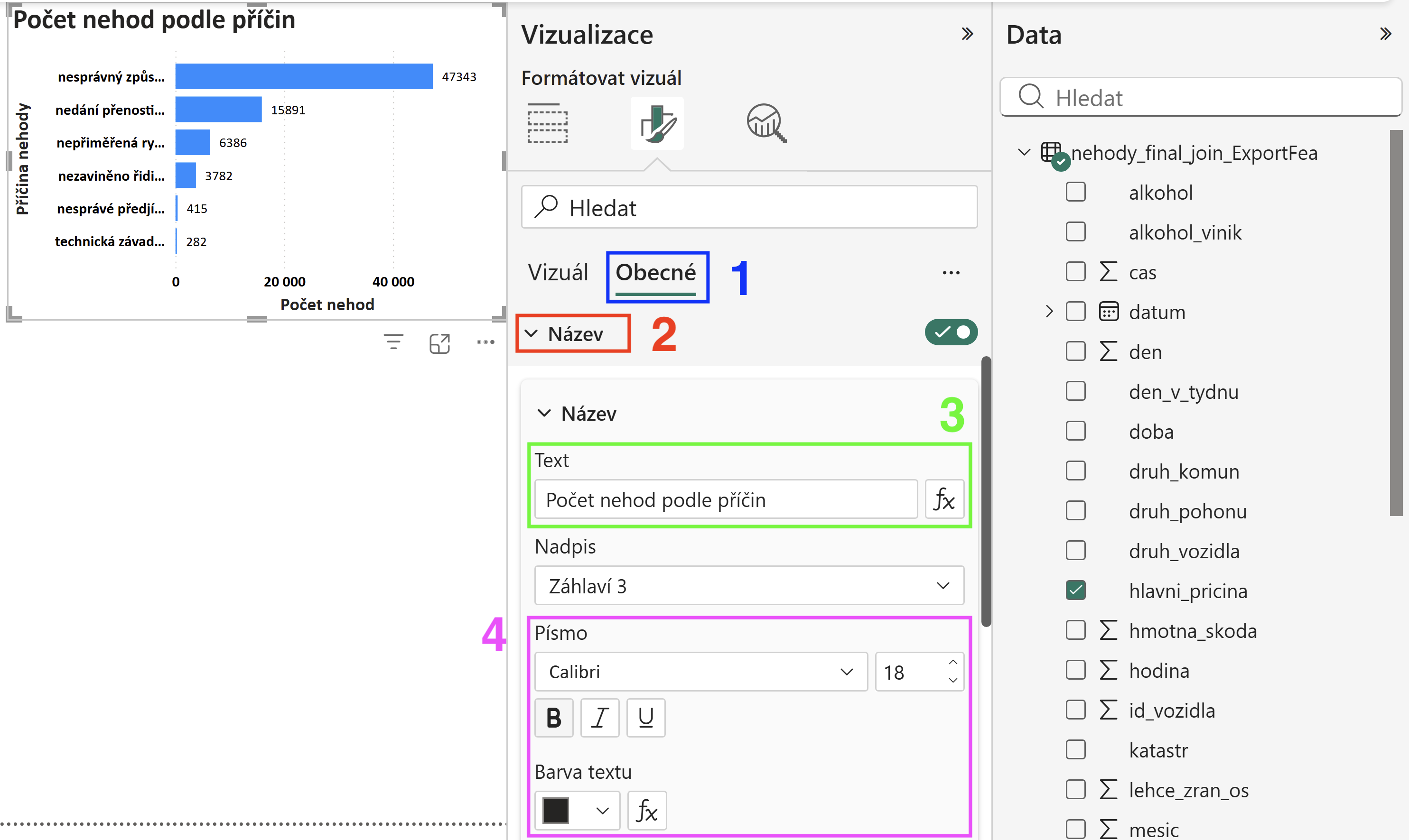This screenshot has height=840, width=1409.
Task: Decrease font size with down arrow
Action: 952,680
